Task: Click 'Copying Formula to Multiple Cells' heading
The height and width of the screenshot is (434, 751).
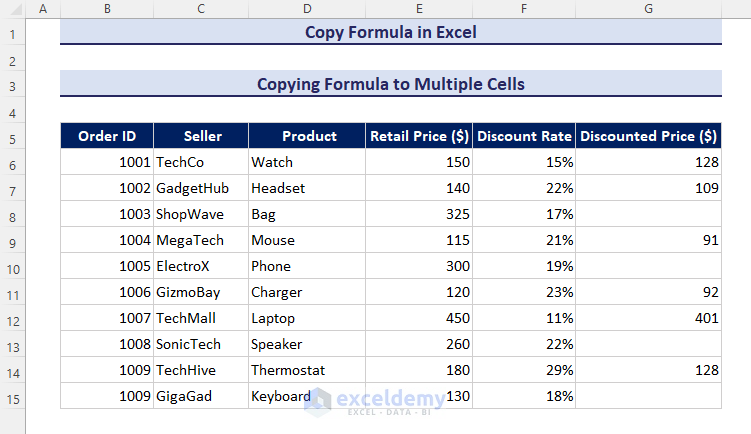Action: 390,84
